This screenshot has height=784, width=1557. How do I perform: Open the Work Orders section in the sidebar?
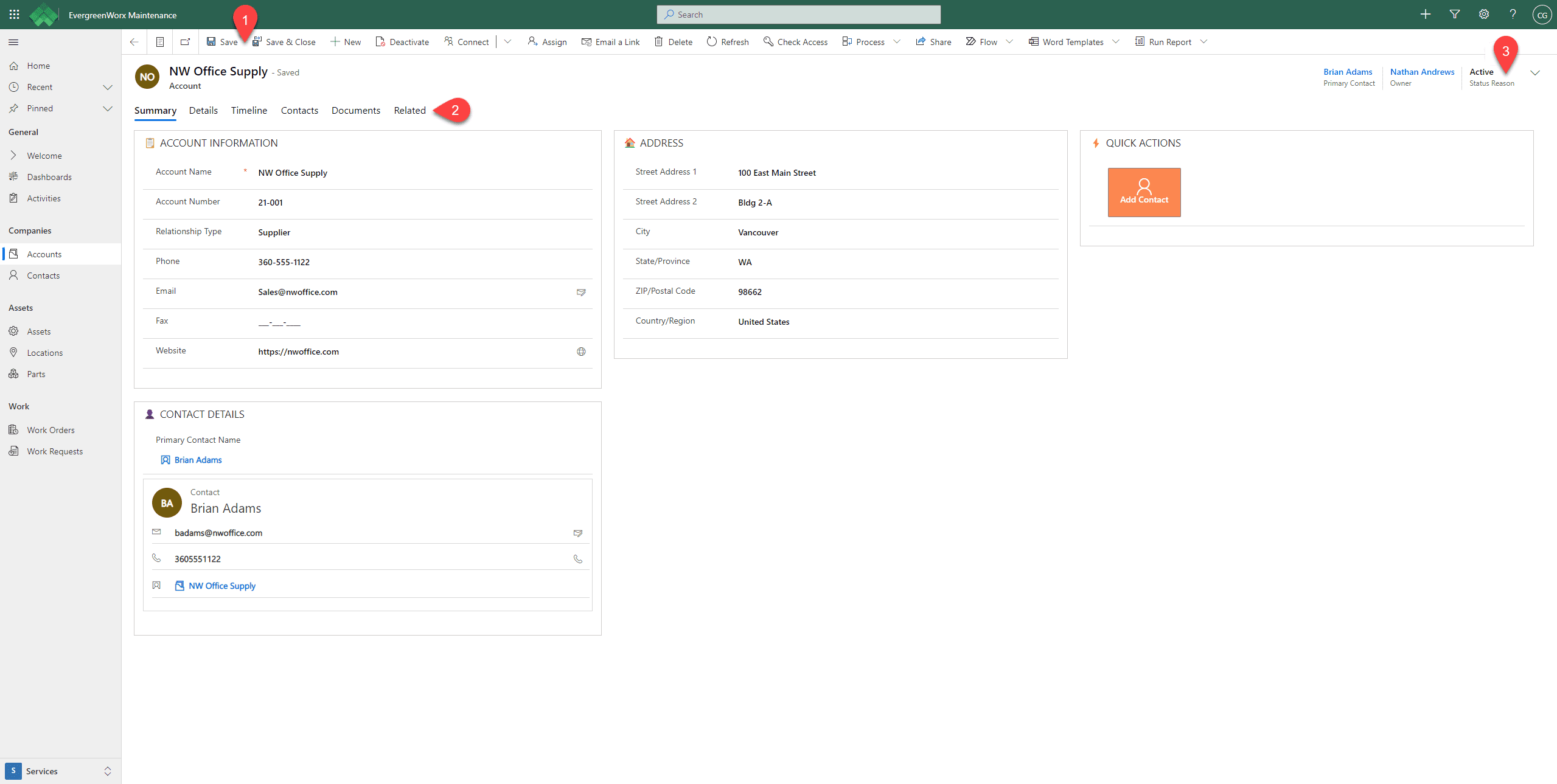(51, 429)
